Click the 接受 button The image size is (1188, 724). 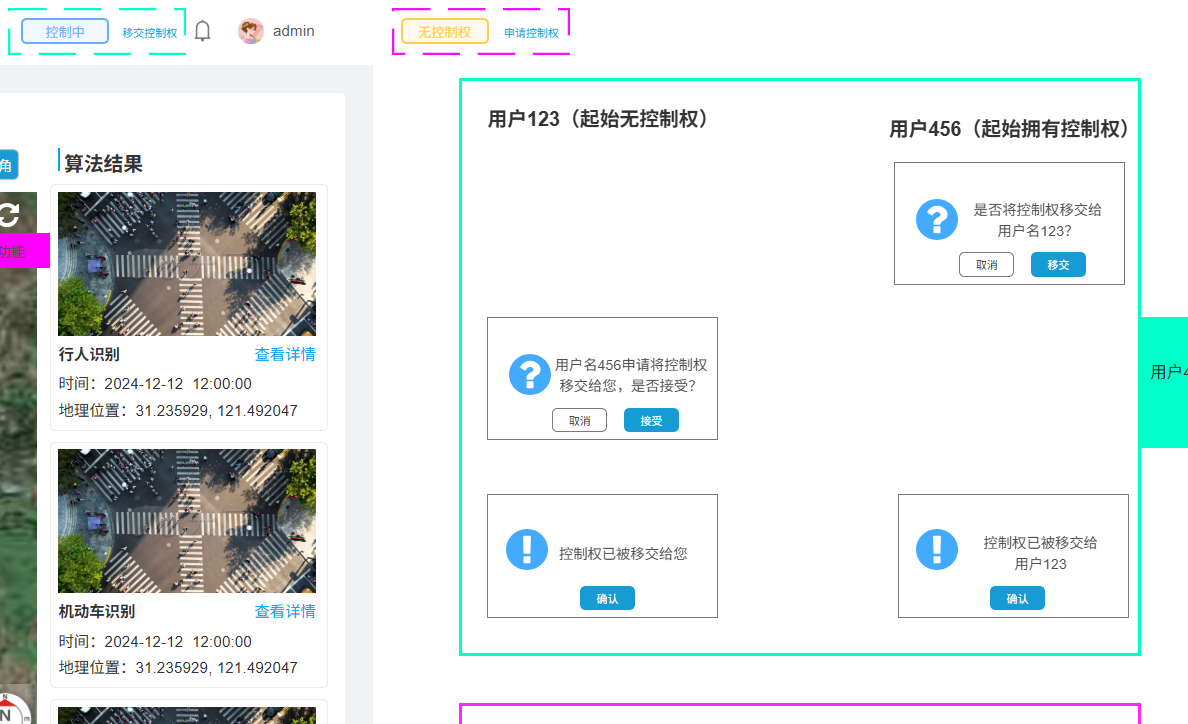point(652,420)
